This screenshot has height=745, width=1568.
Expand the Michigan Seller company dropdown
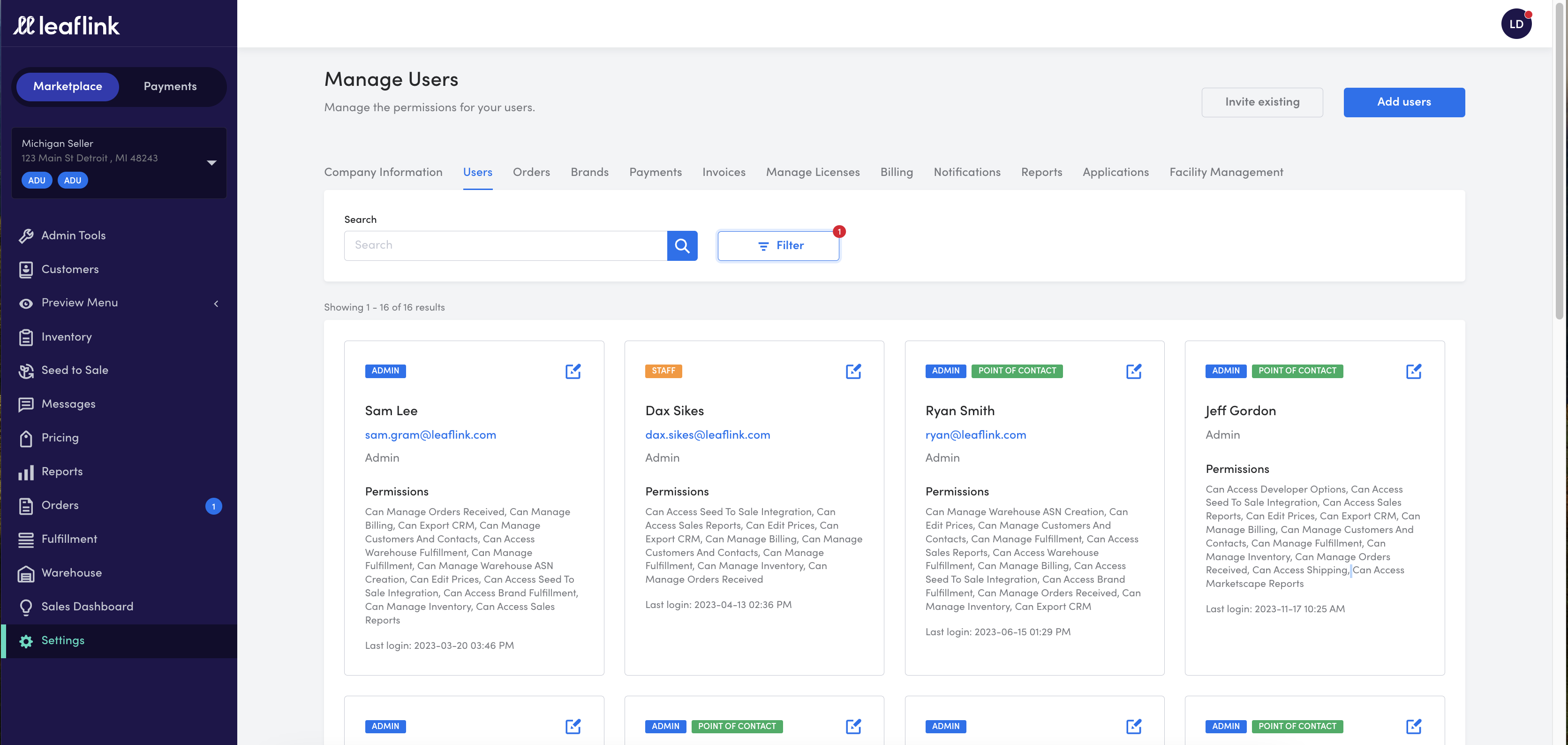211,163
